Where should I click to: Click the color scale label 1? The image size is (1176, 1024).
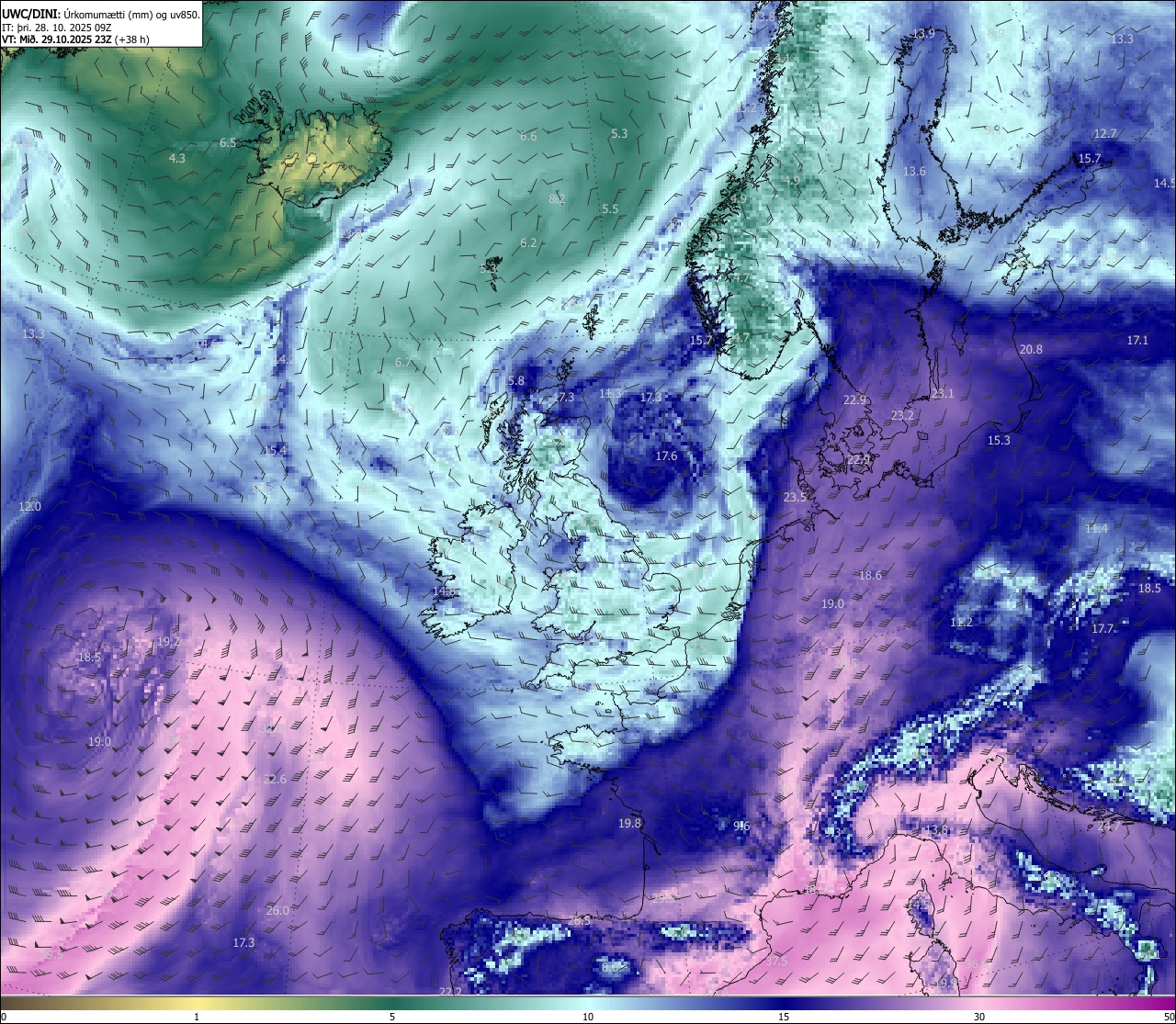pyautogui.click(x=197, y=1017)
